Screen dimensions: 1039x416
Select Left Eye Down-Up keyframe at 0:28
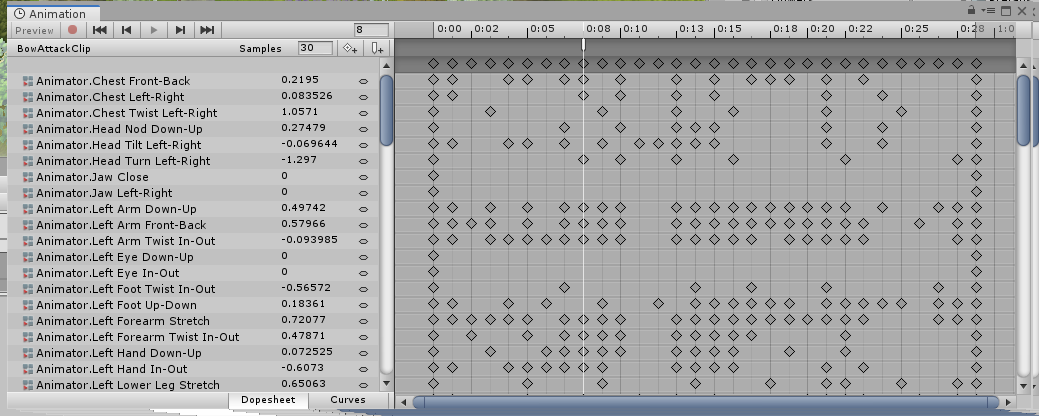coord(976,256)
